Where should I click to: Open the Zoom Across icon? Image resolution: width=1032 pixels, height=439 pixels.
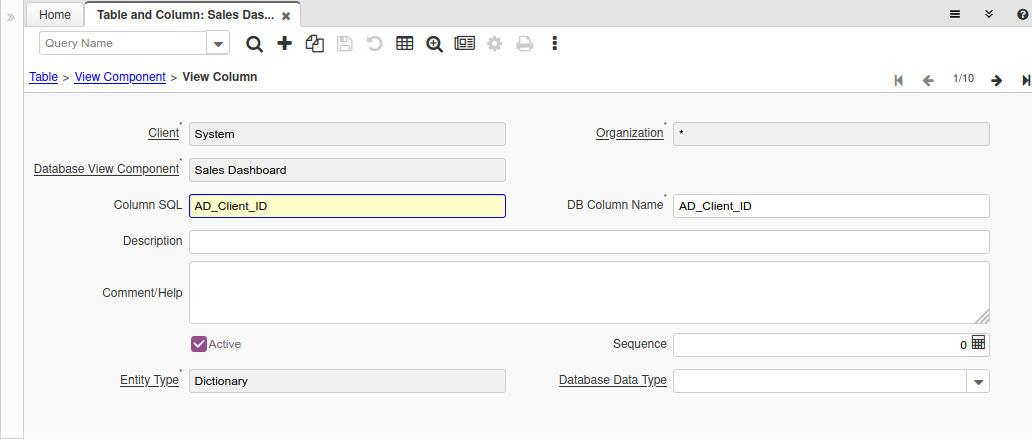coord(434,44)
